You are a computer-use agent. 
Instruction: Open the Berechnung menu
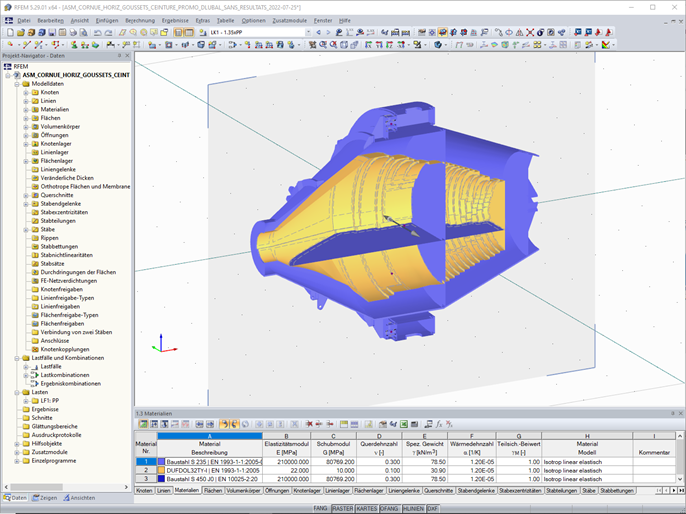click(x=140, y=21)
